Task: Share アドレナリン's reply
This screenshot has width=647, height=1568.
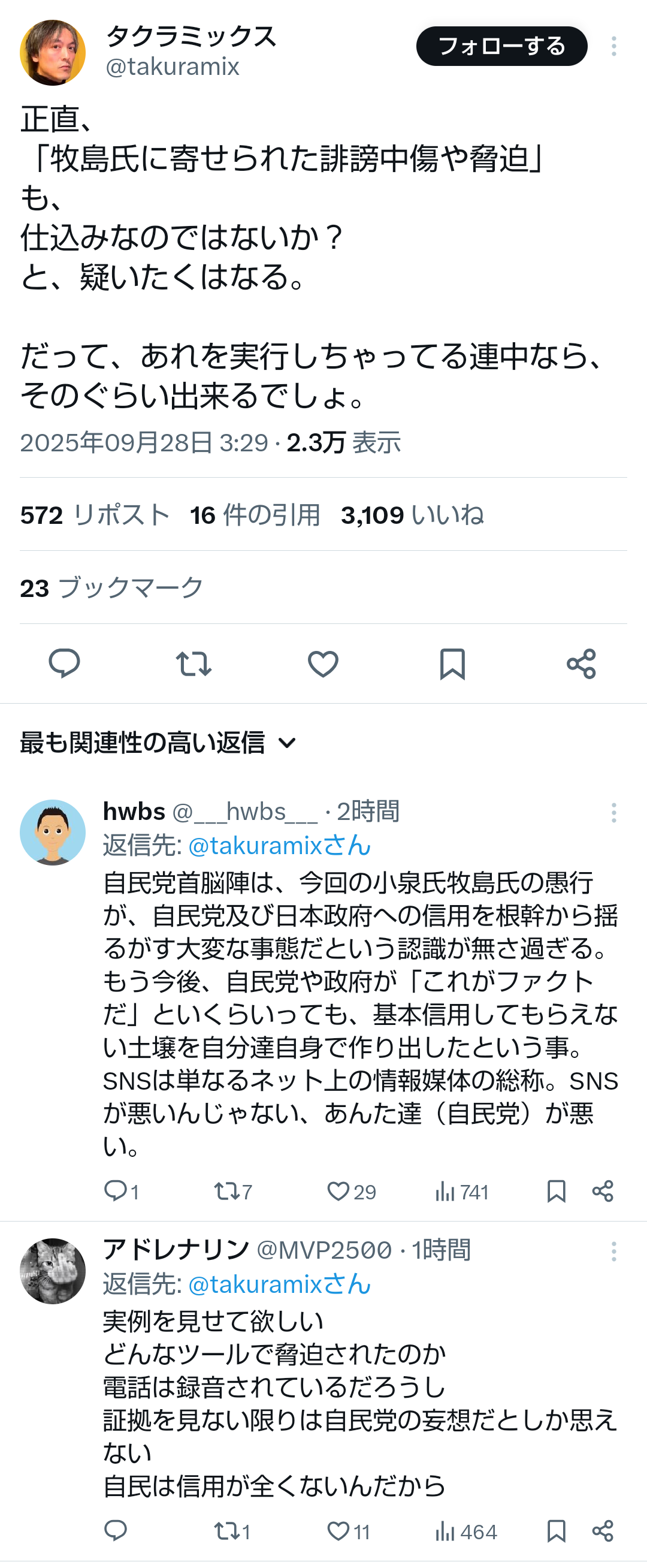Action: 603,1530
